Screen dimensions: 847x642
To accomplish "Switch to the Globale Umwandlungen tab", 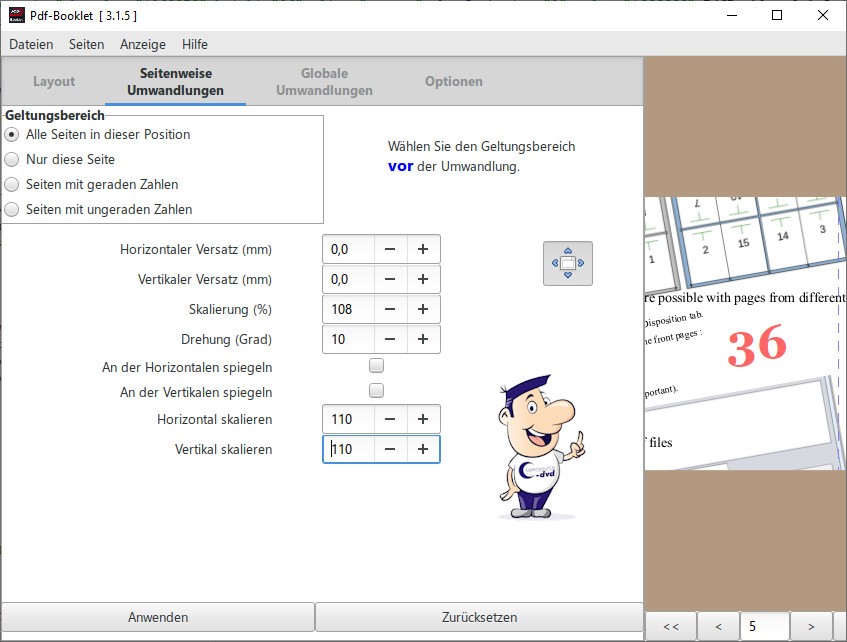I will [x=324, y=82].
